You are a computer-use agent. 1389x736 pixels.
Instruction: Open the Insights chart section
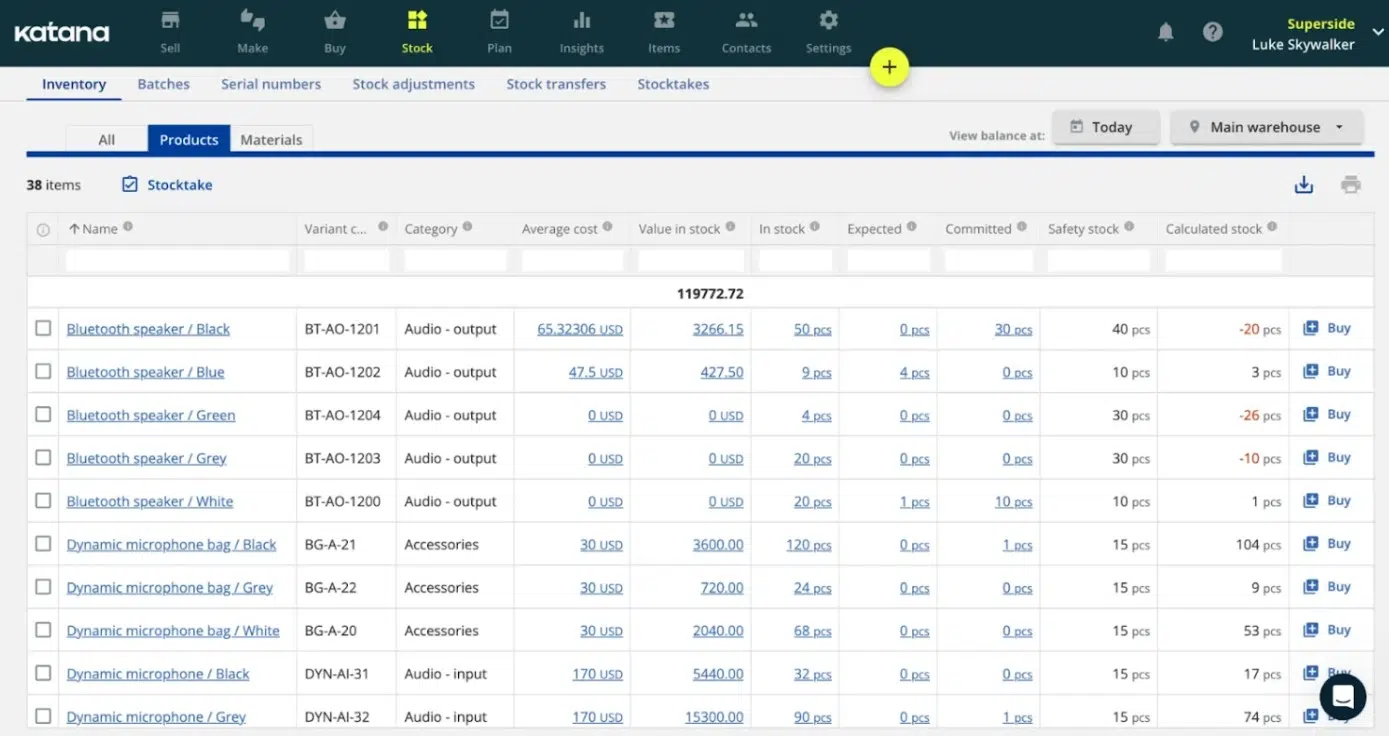[x=581, y=31]
